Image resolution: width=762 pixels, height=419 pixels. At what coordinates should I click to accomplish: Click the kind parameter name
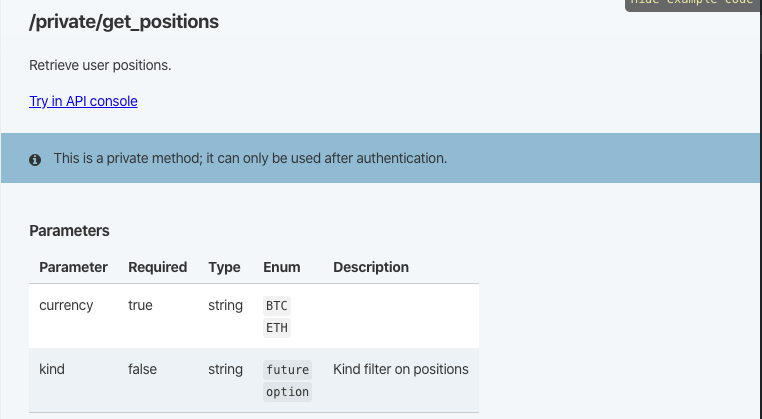click(x=52, y=369)
